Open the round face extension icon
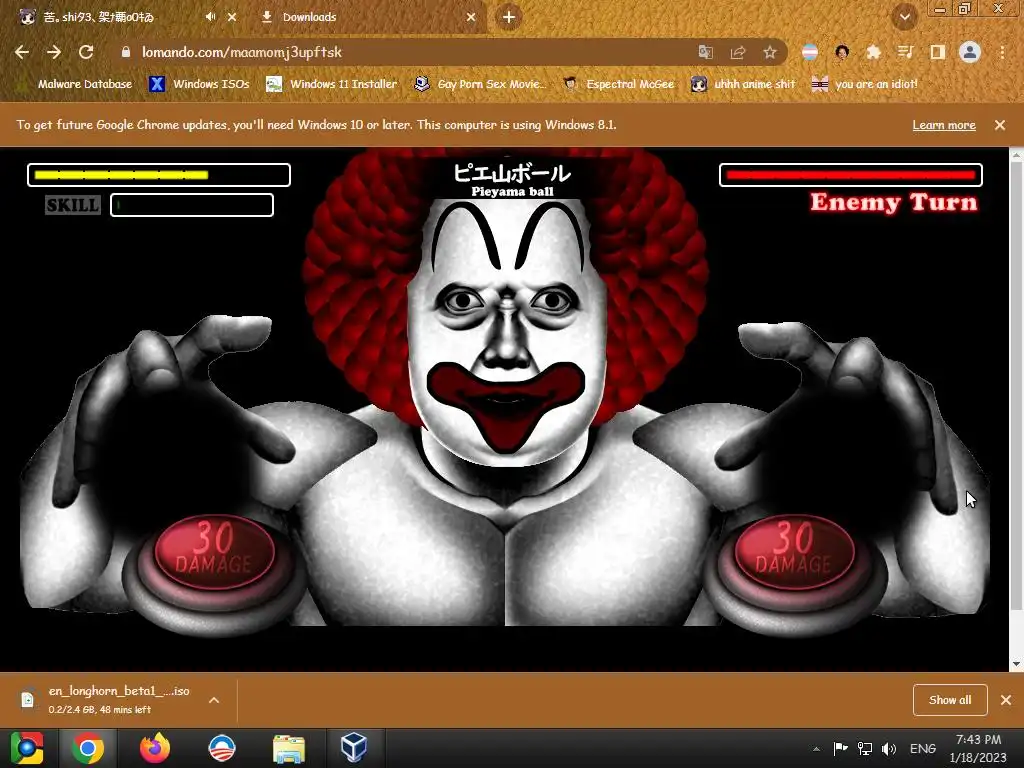Screen dimensions: 1024x768 842,52
